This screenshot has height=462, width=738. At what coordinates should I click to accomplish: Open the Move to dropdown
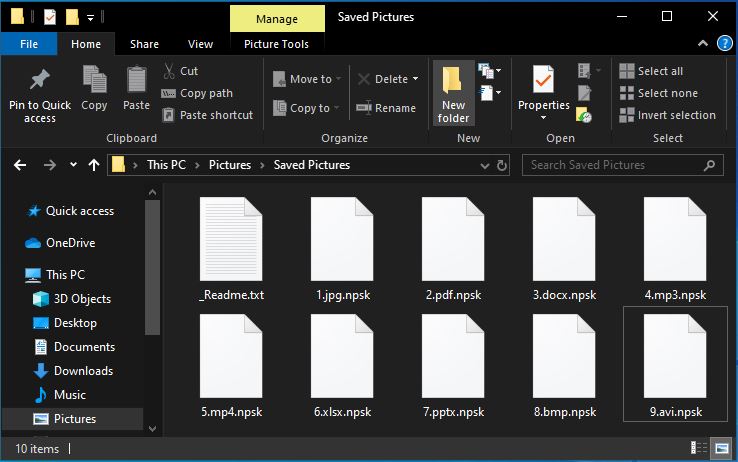(307, 79)
